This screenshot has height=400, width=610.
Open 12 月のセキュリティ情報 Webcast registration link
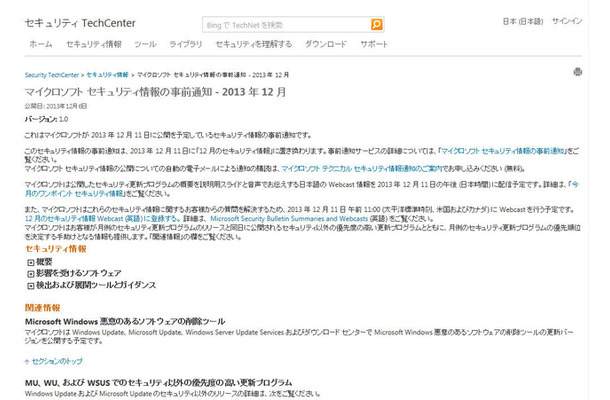tap(102, 219)
